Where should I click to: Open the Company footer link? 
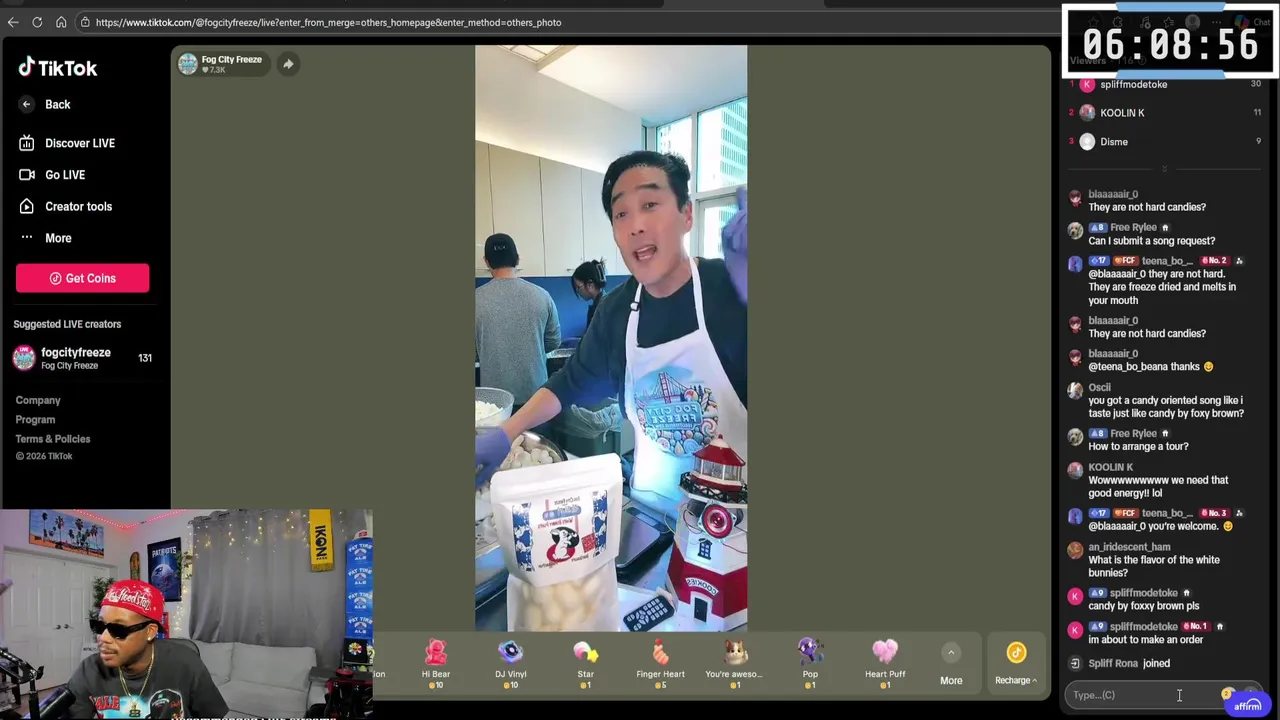click(x=38, y=400)
